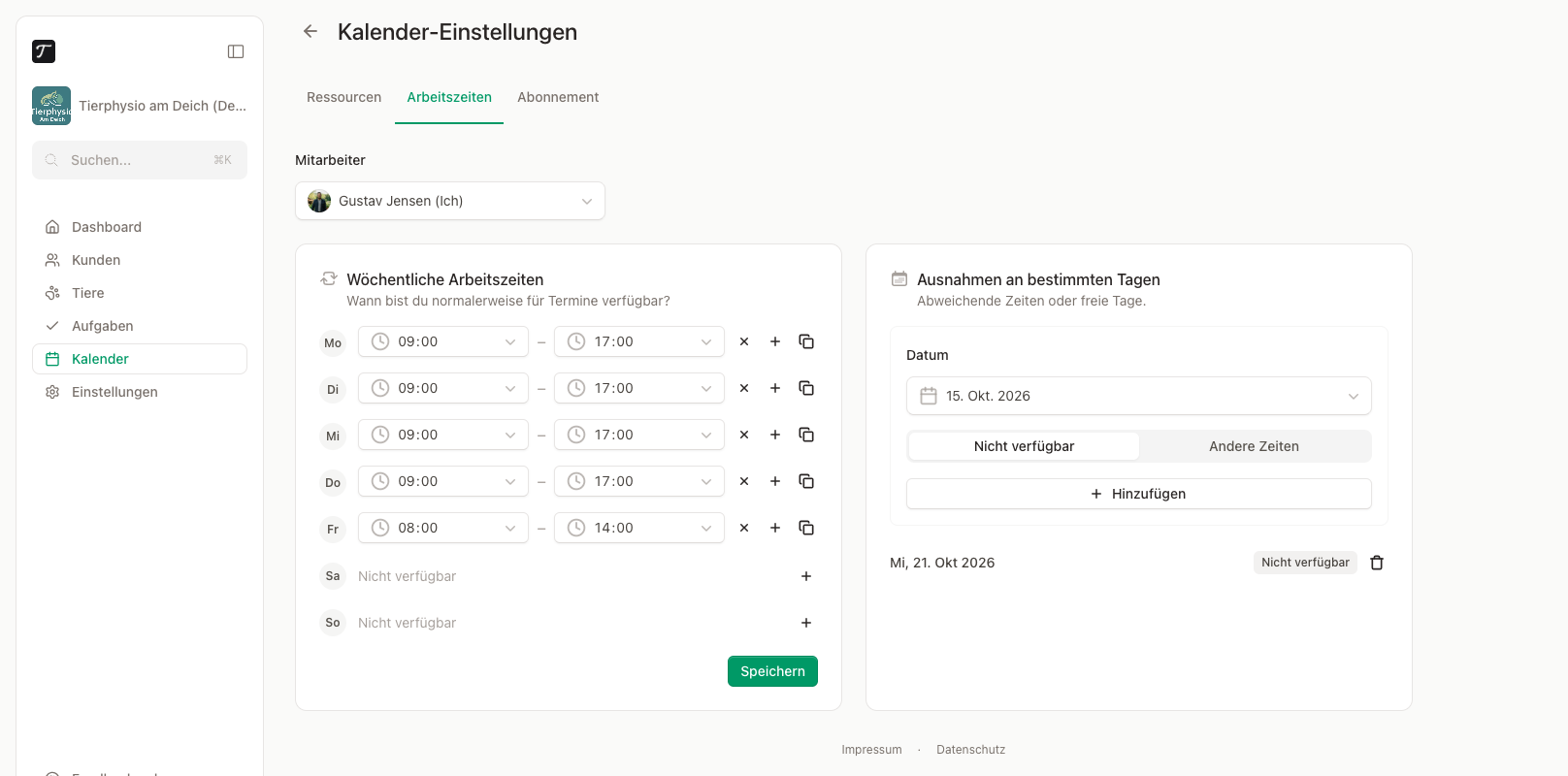Open Tiere in the sidebar
Image resolution: width=1568 pixels, height=776 pixels.
[140, 293]
